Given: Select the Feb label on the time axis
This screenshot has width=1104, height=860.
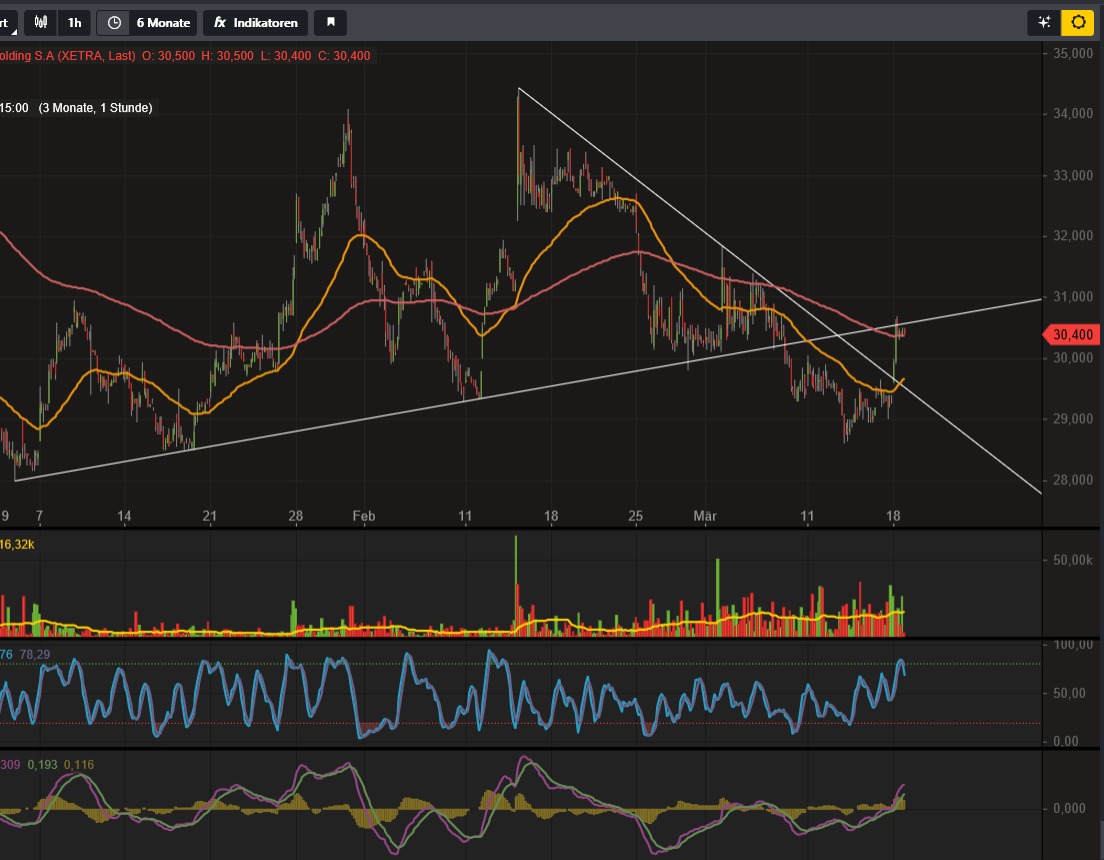Looking at the screenshot, I should click(364, 516).
